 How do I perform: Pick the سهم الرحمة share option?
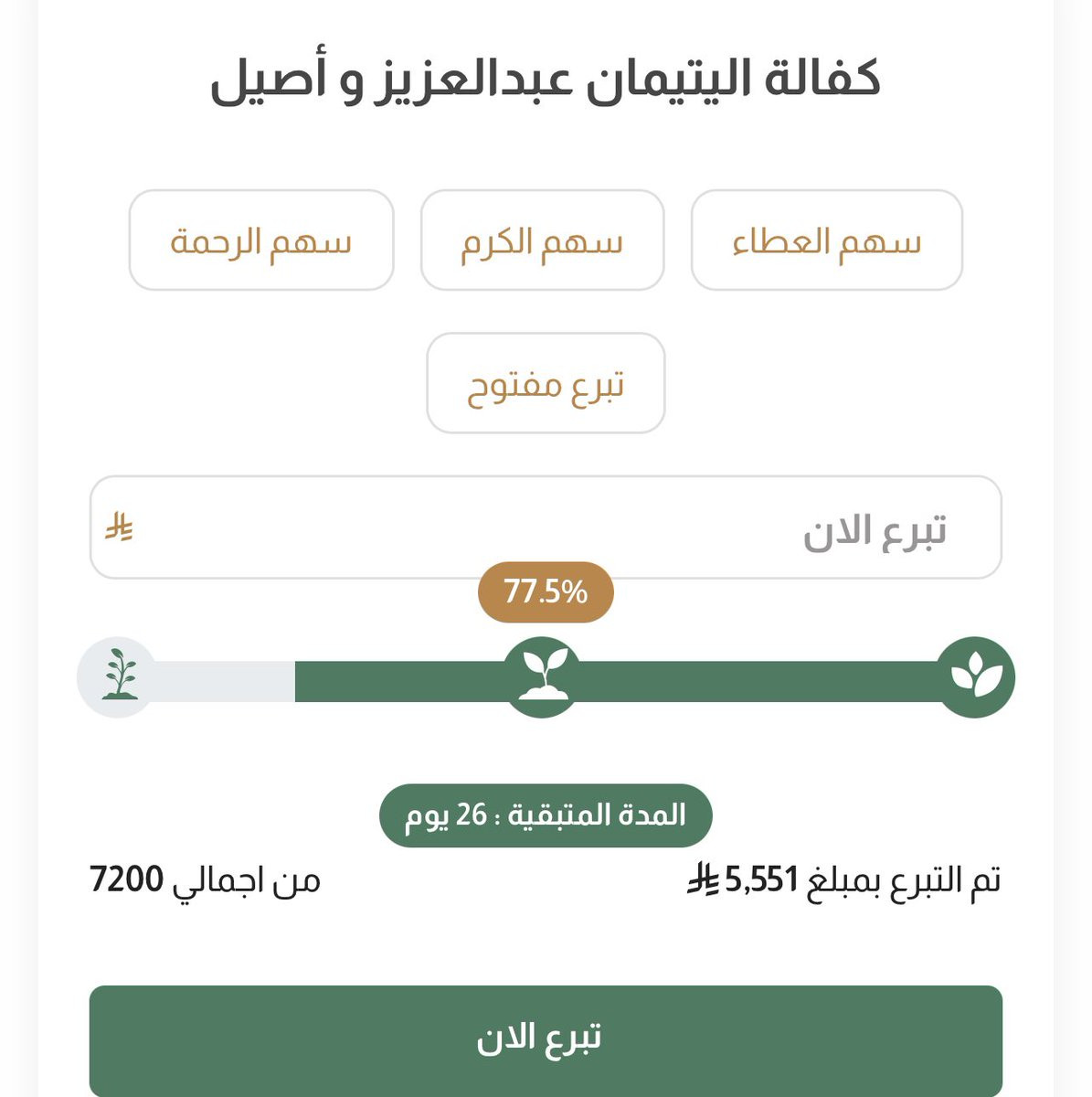(x=260, y=240)
